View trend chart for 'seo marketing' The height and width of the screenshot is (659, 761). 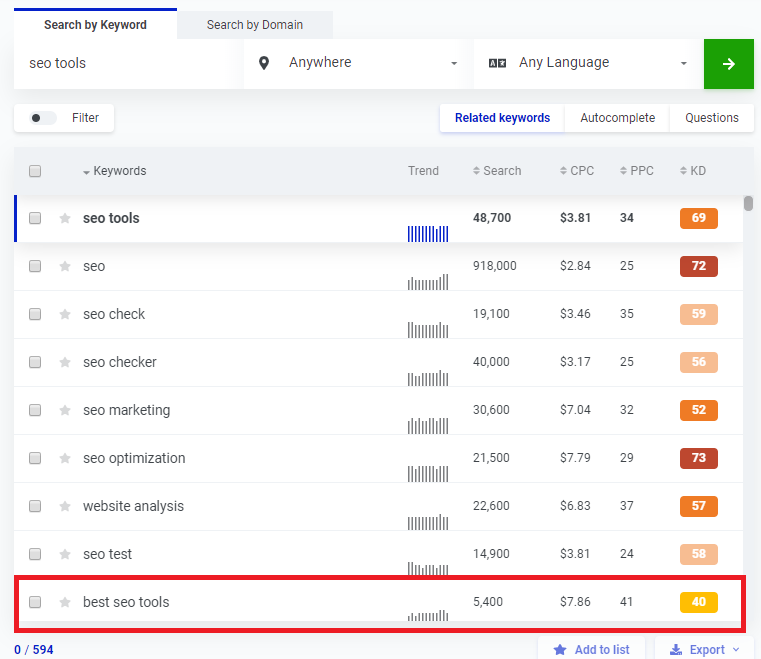[x=428, y=426]
